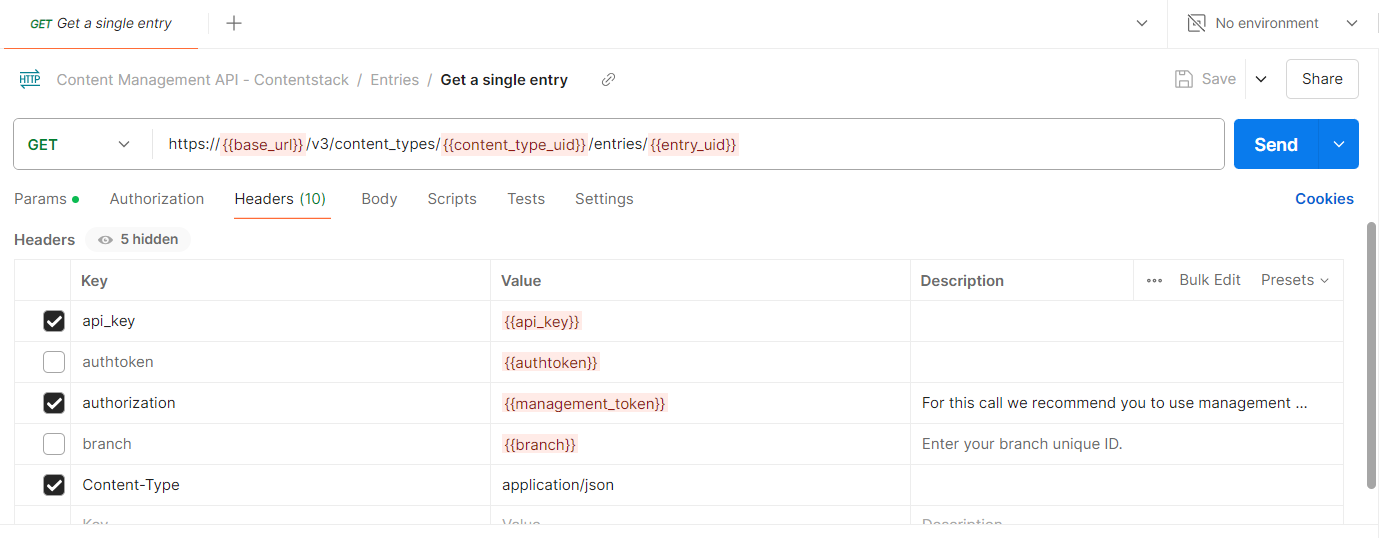Open the environment selector chevron
This screenshot has height=538, width=1379.
click(1352, 23)
